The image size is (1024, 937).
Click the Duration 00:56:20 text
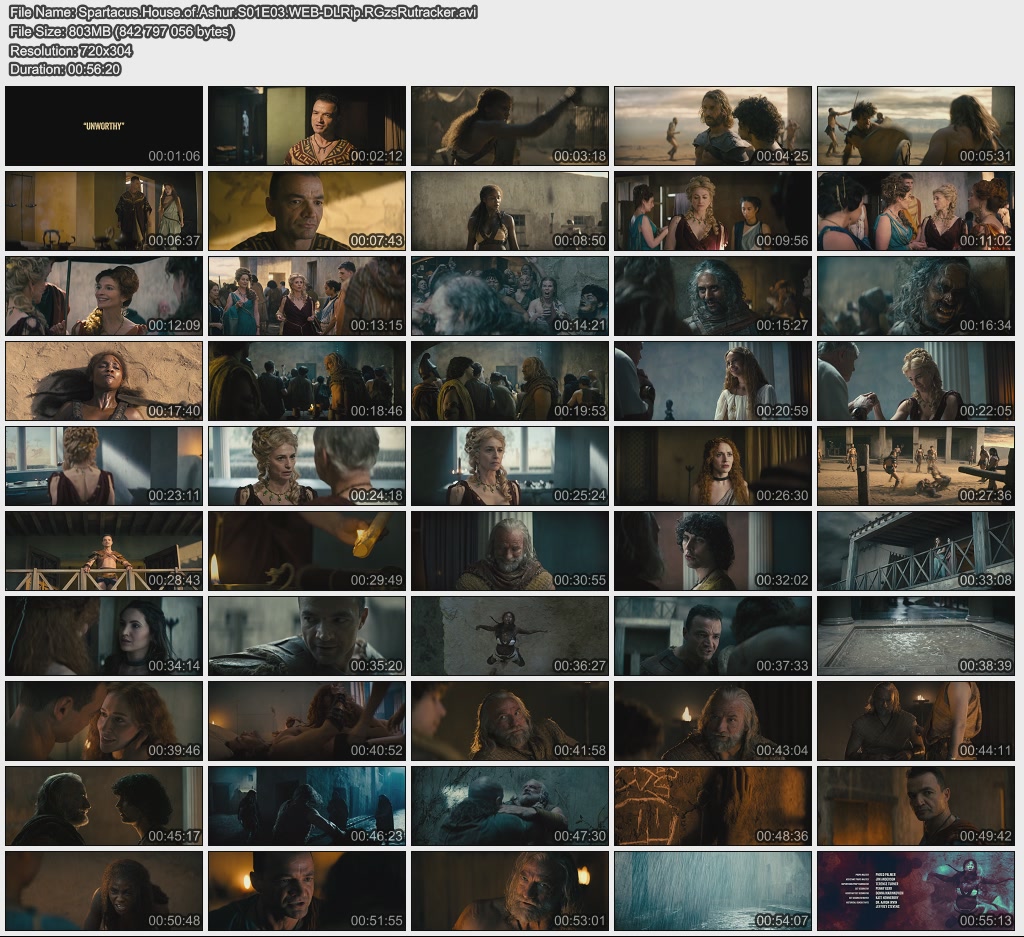coord(65,69)
